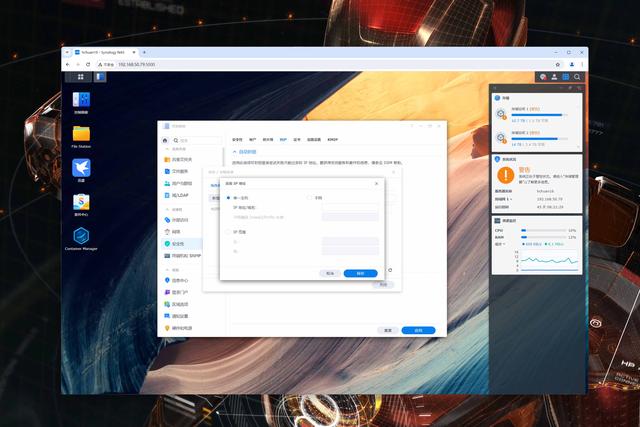Switch to the 防火墙 tab
This screenshot has width=640, height=427.
pos(268,140)
